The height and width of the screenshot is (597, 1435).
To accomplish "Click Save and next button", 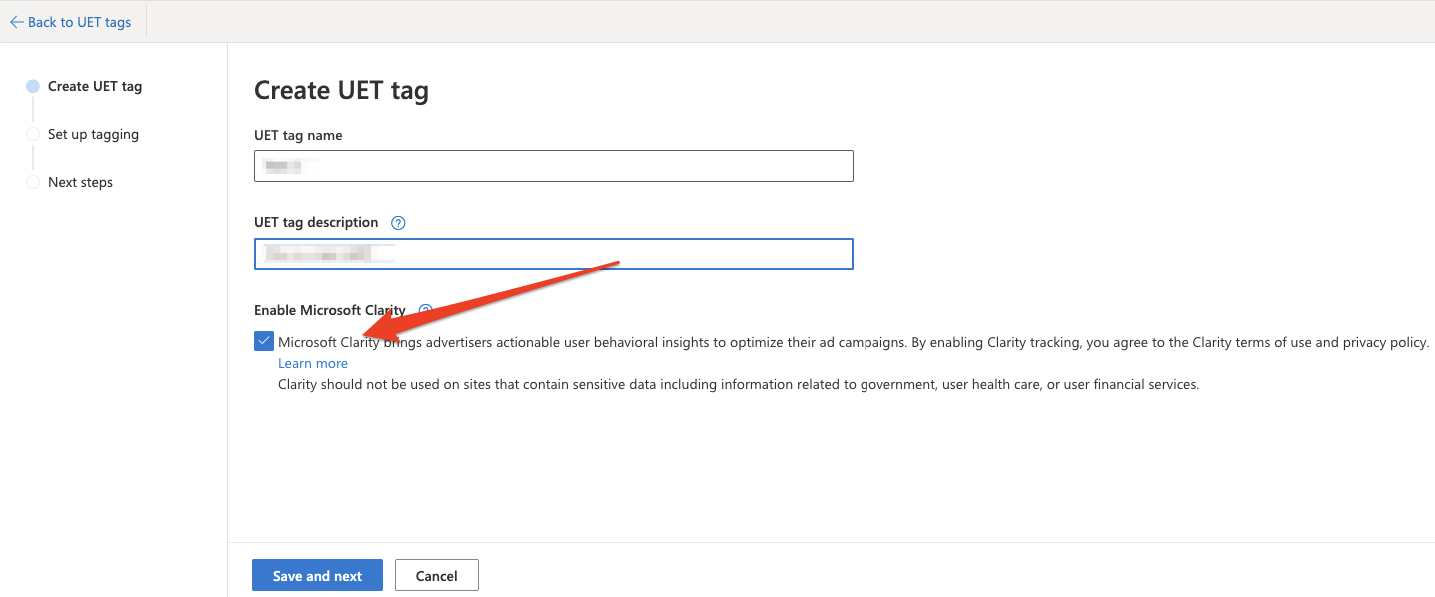I will click(x=317, y=575).
